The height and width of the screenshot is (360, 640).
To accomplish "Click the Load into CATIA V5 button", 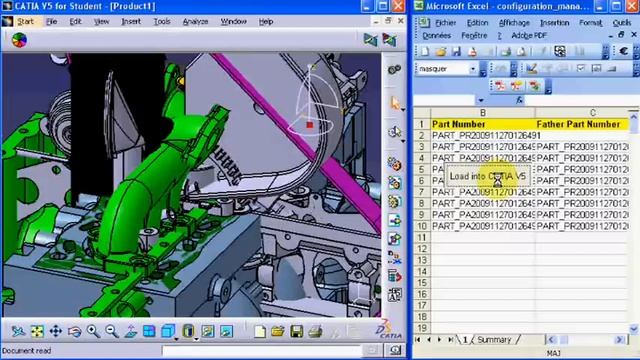I will 487,176.
